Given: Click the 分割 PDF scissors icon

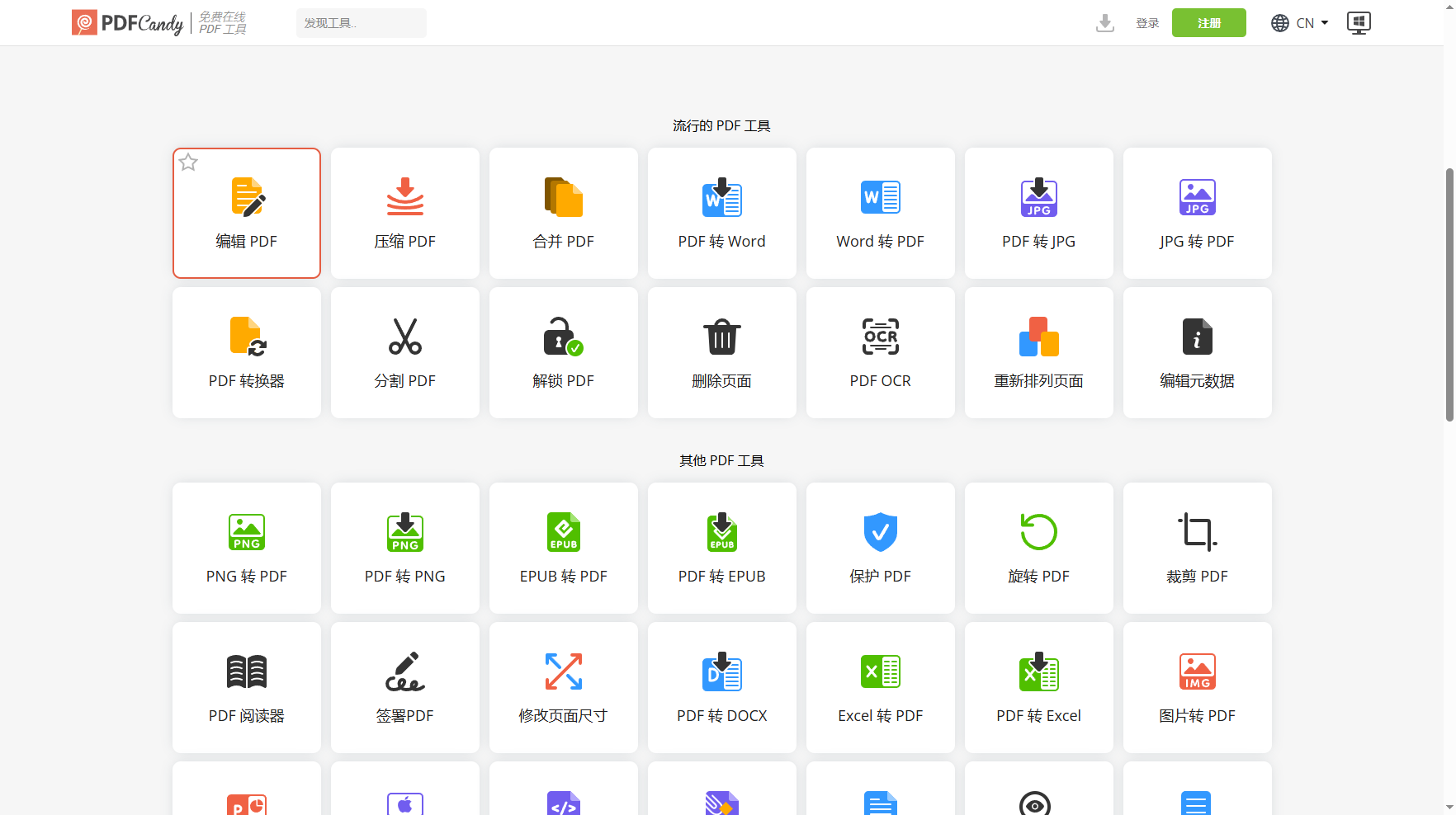Looking at the screenshot, I should point(404,337).
